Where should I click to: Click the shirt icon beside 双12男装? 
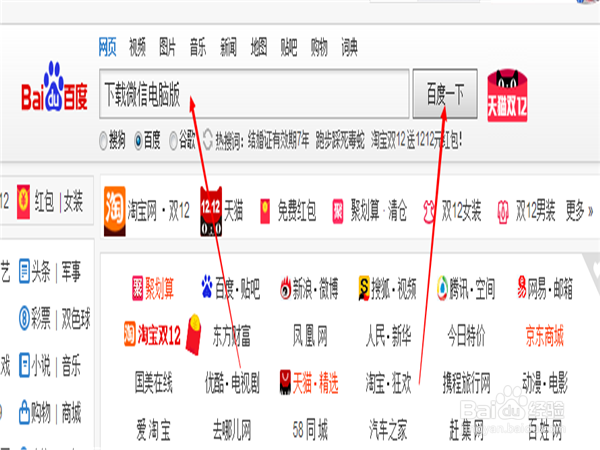click(503, 211)
